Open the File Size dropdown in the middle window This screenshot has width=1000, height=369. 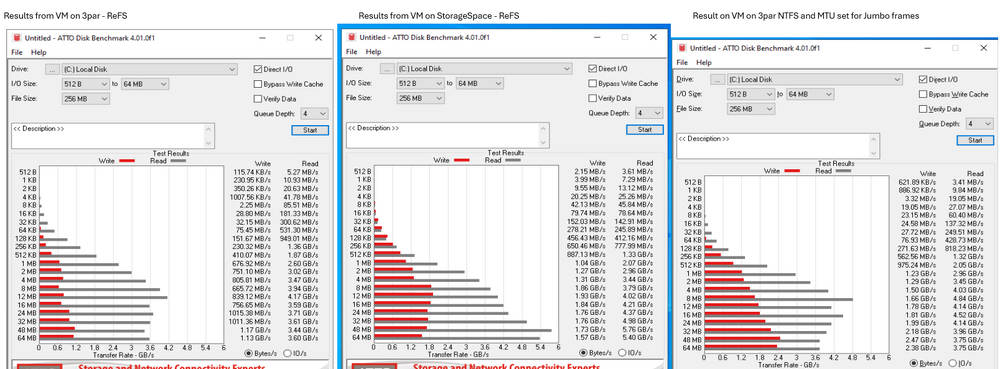pos(421,98)
